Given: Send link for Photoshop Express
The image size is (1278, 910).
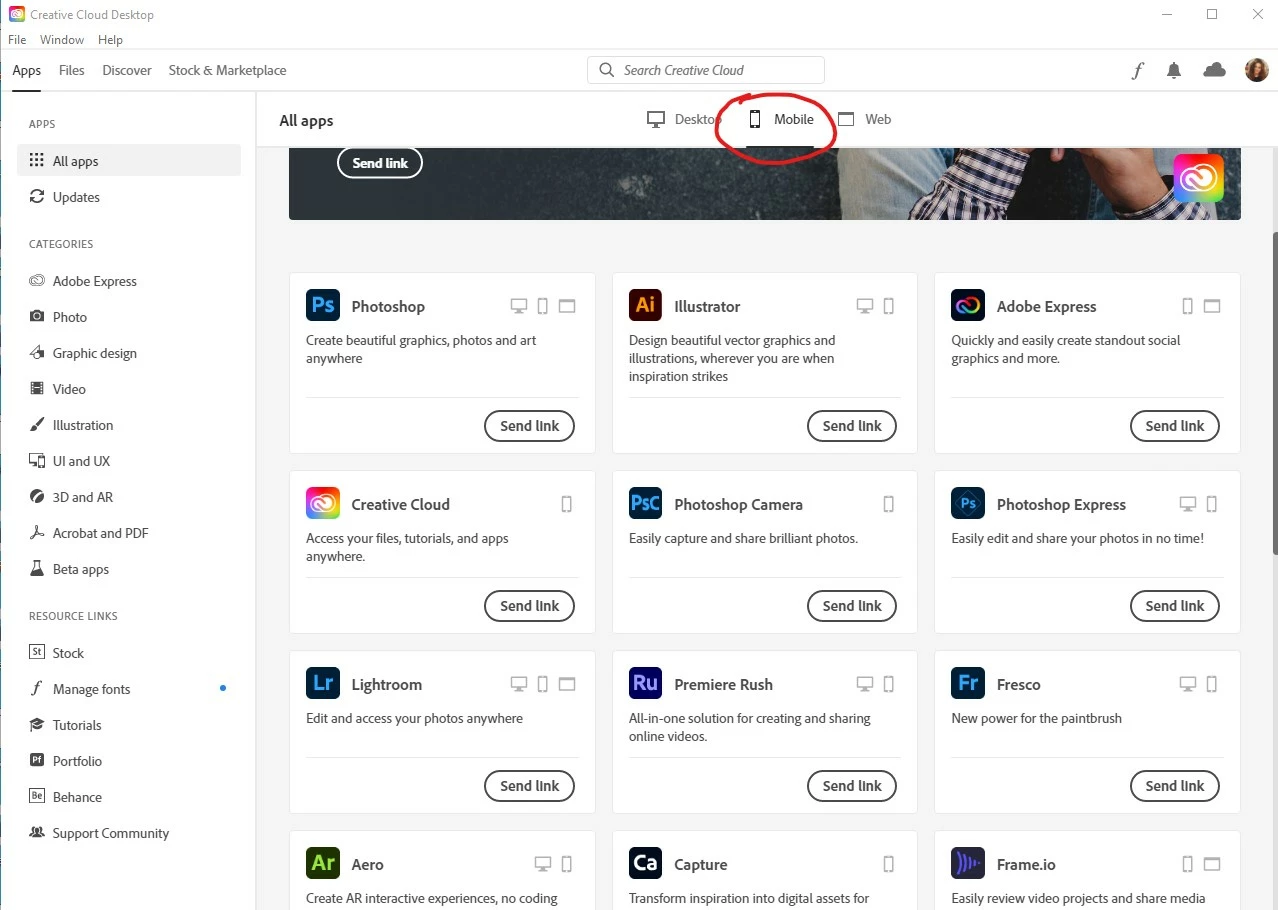Looking at the screenshot, I should 1175,606.
